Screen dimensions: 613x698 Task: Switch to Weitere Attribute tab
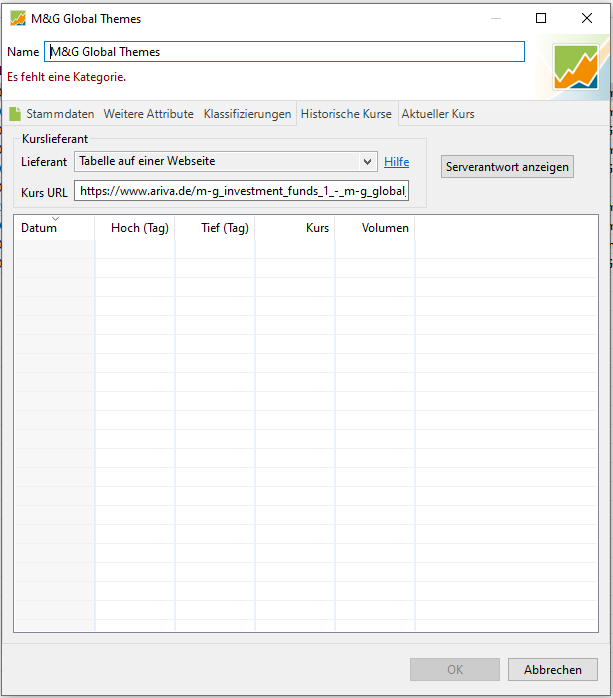pos(149,114)
